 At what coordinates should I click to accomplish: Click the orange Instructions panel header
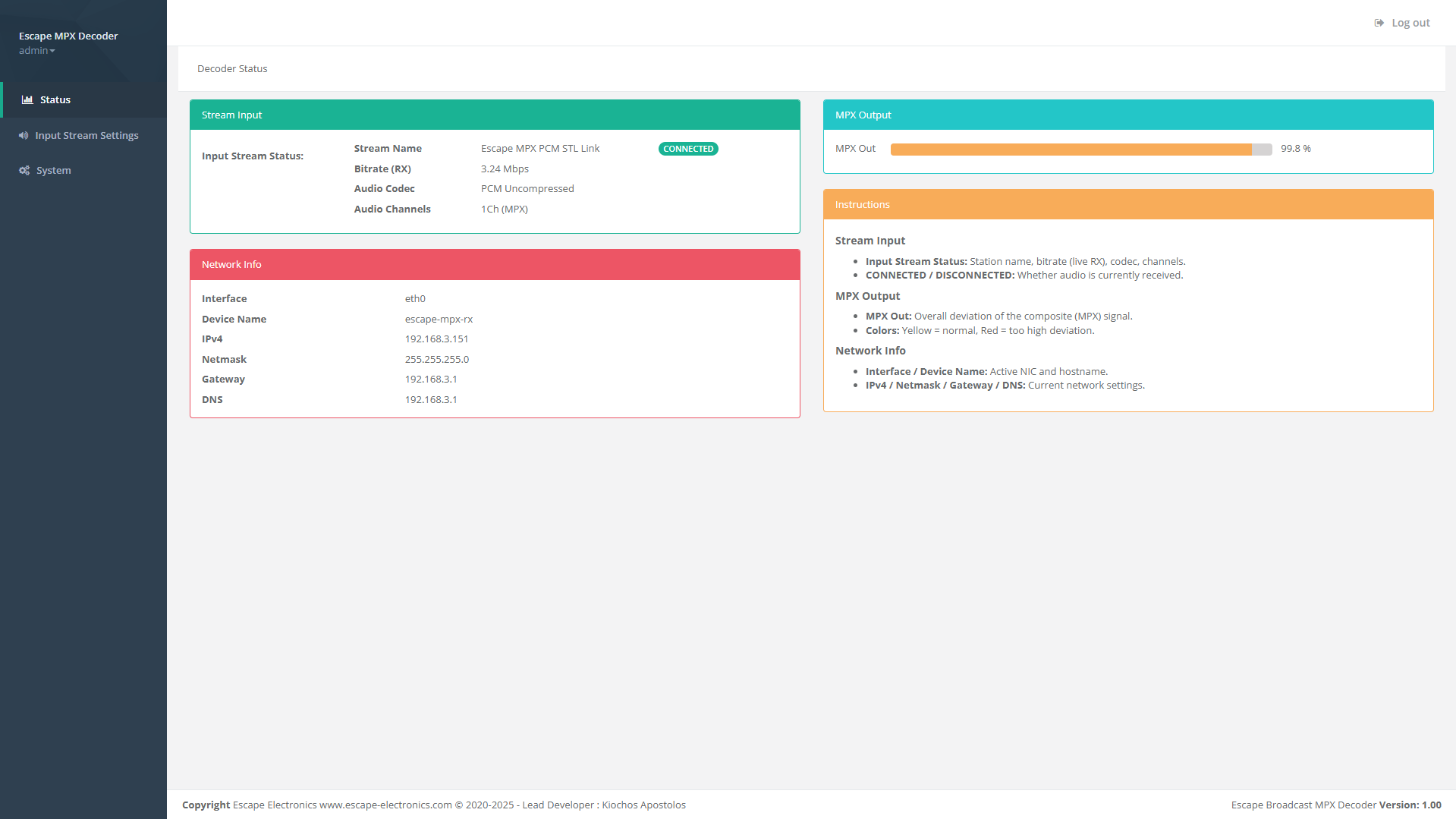1127,204
